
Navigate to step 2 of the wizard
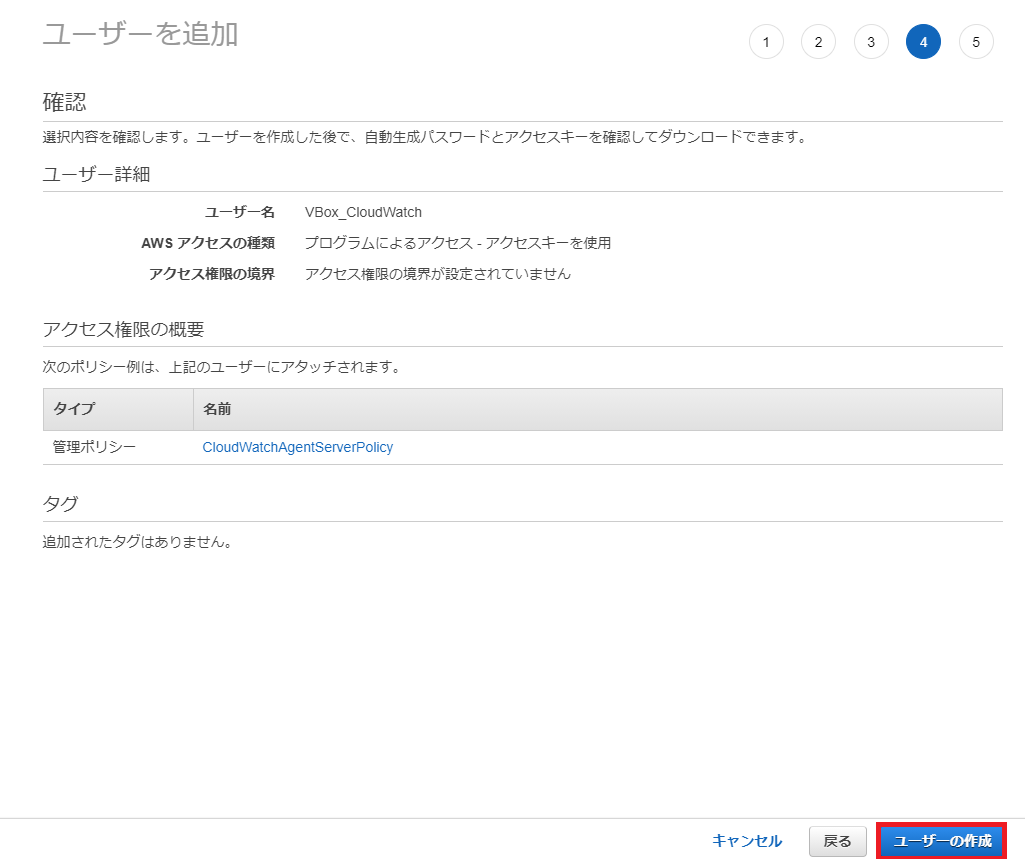click(818, 42)
